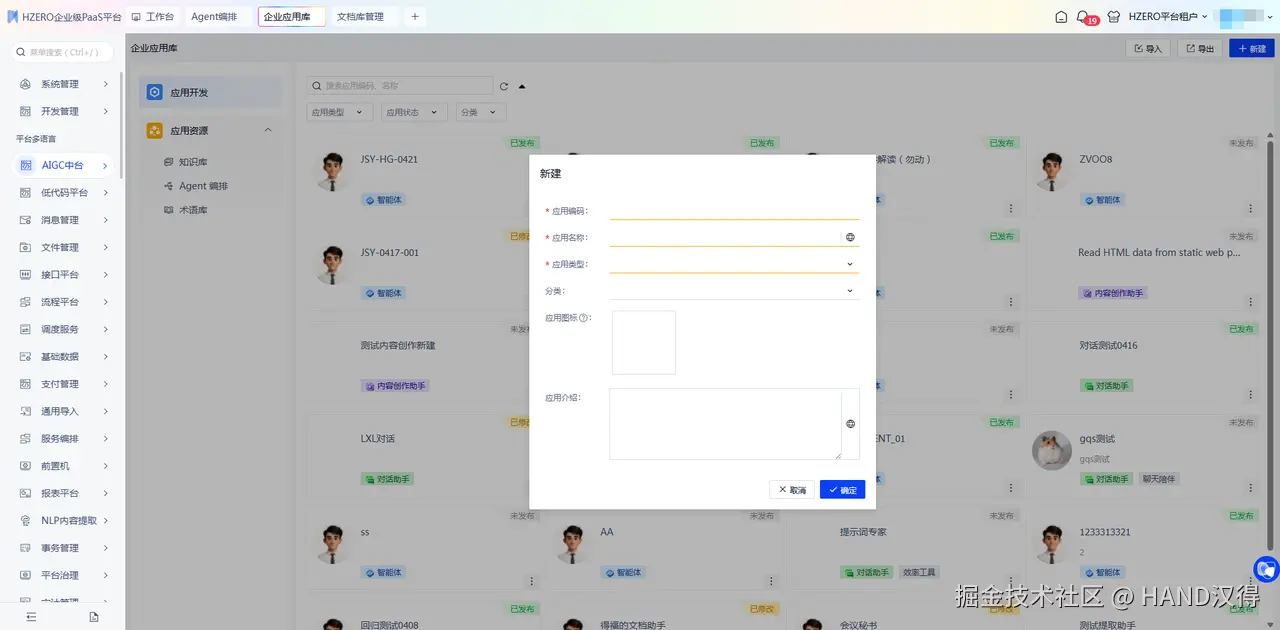Click globe icon in 应用名称 field
This screenshot has height=630, width=1280.
click(850, 238)
